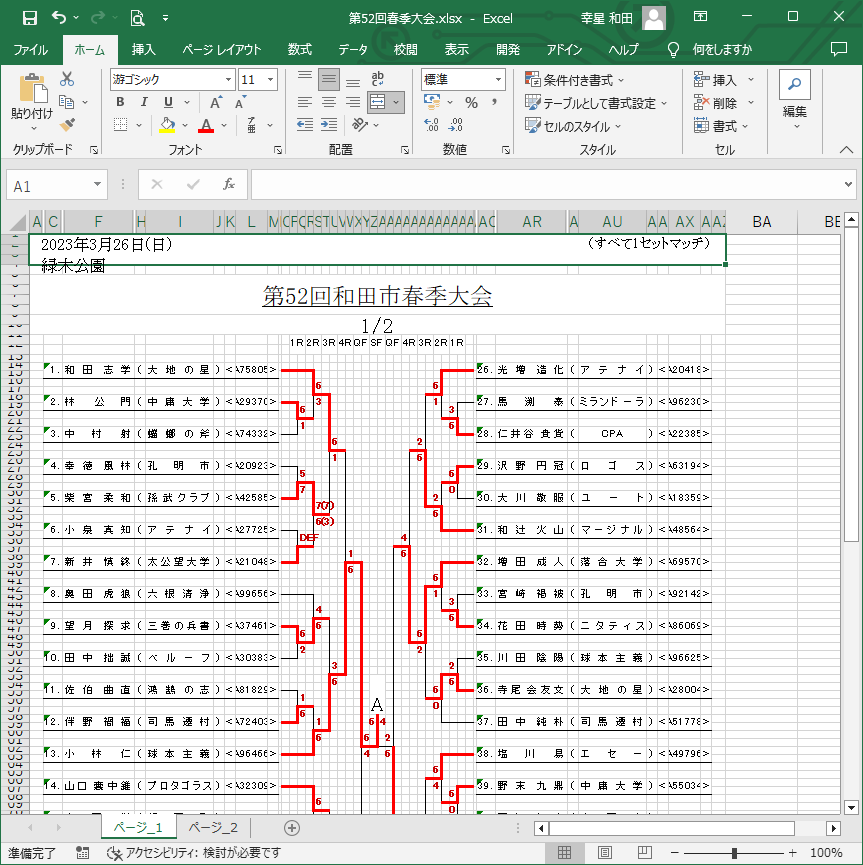Toggle Italic formatting
The width and height of the screenshot is (863, 865).
(x=144, y=102)
